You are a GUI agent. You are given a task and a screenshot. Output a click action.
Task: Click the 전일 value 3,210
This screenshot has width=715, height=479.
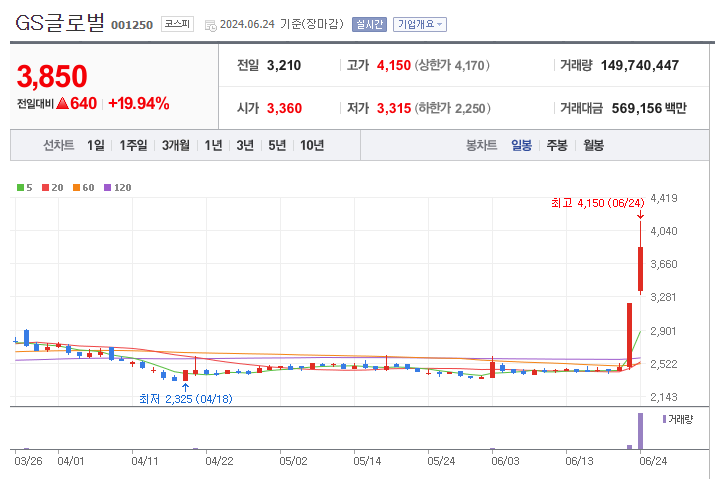click(284, 65)
